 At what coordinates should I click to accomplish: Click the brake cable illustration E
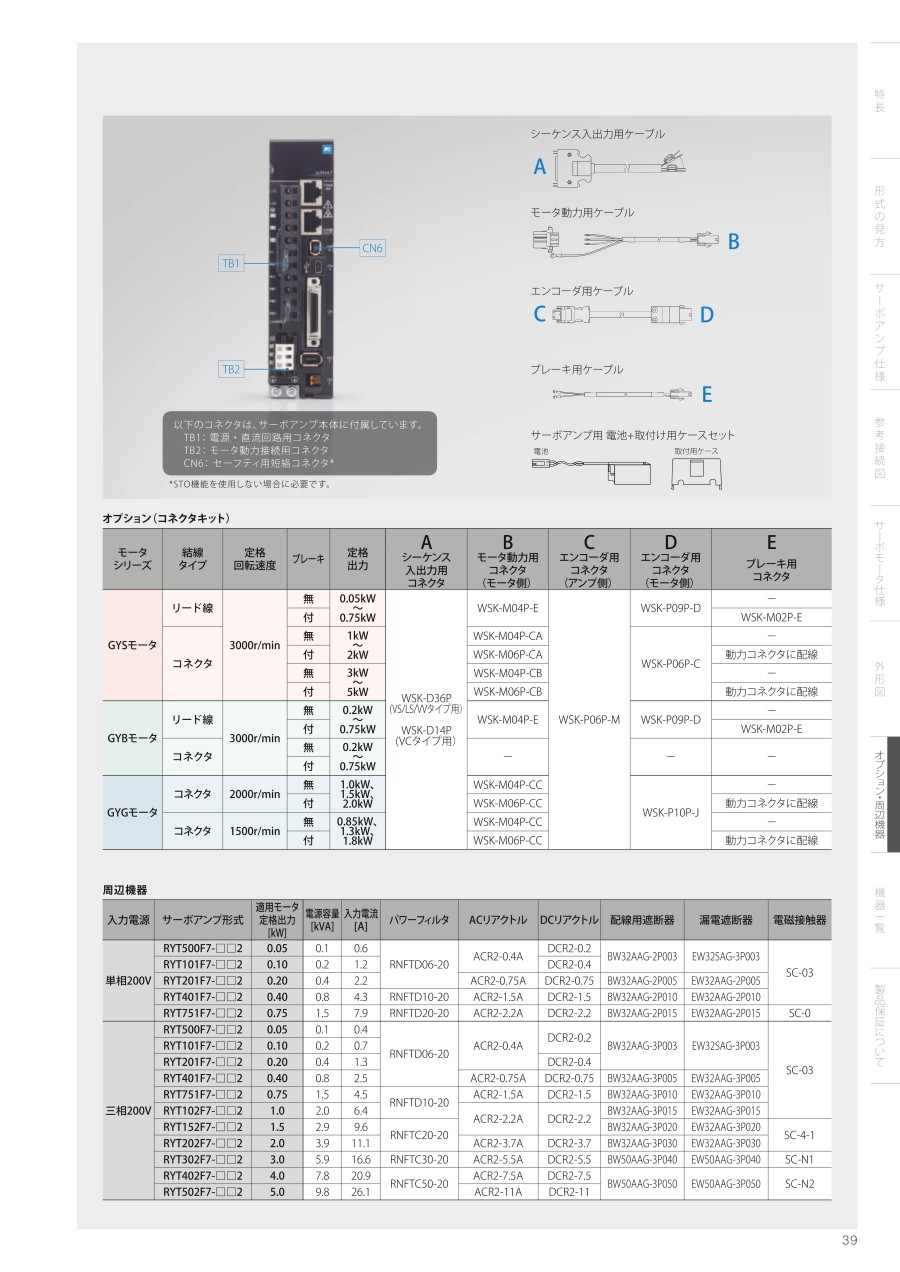pos(620,393)
